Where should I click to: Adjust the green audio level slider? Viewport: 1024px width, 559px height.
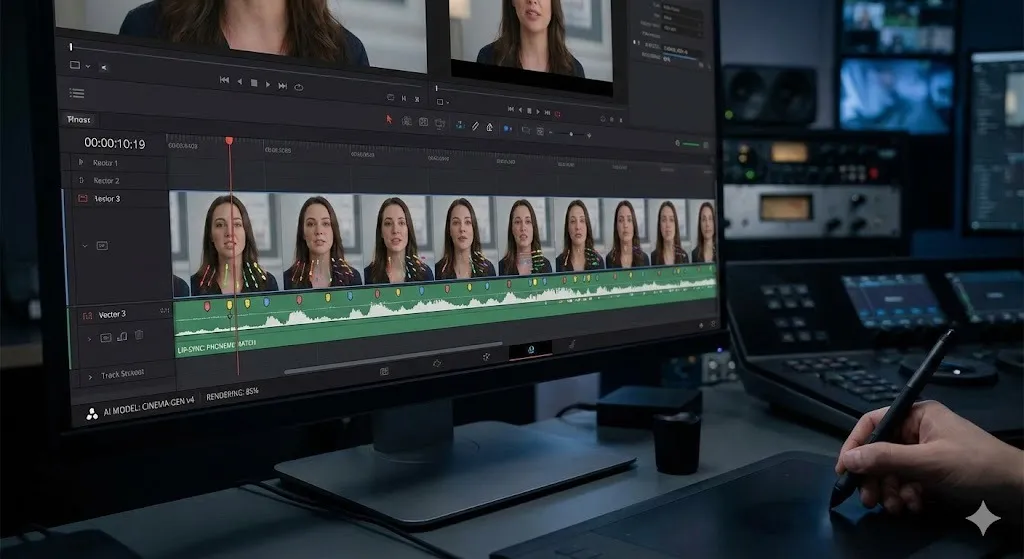tap(690, 144)
